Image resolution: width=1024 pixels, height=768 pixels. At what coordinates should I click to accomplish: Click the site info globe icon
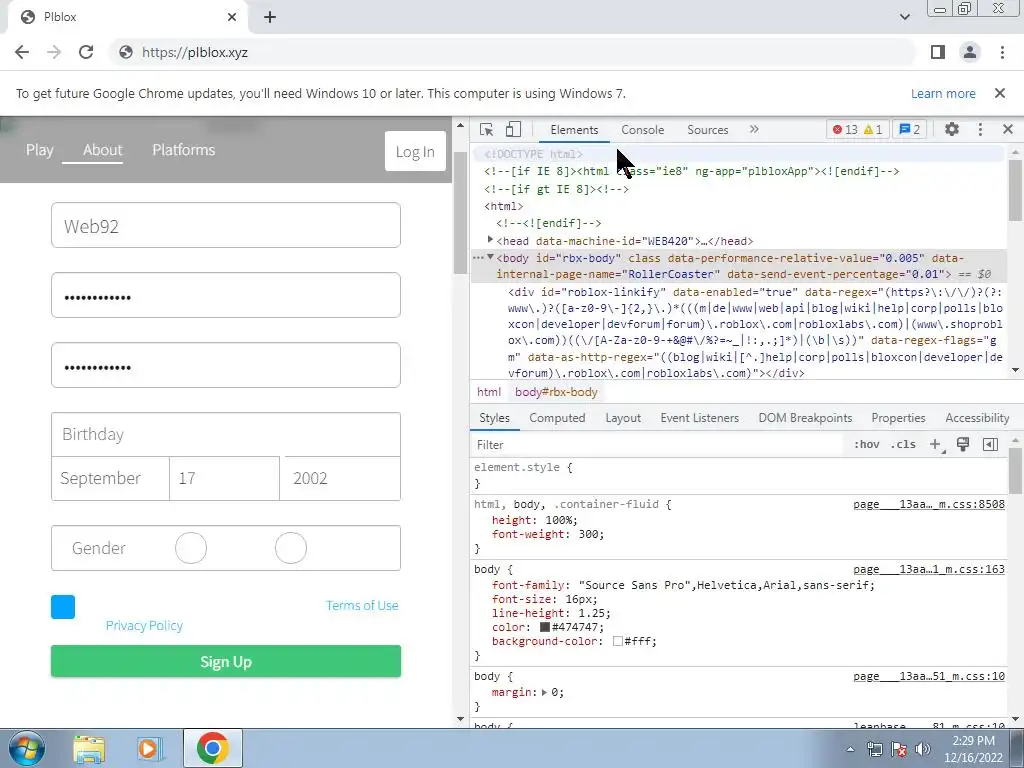click(126, 52)
